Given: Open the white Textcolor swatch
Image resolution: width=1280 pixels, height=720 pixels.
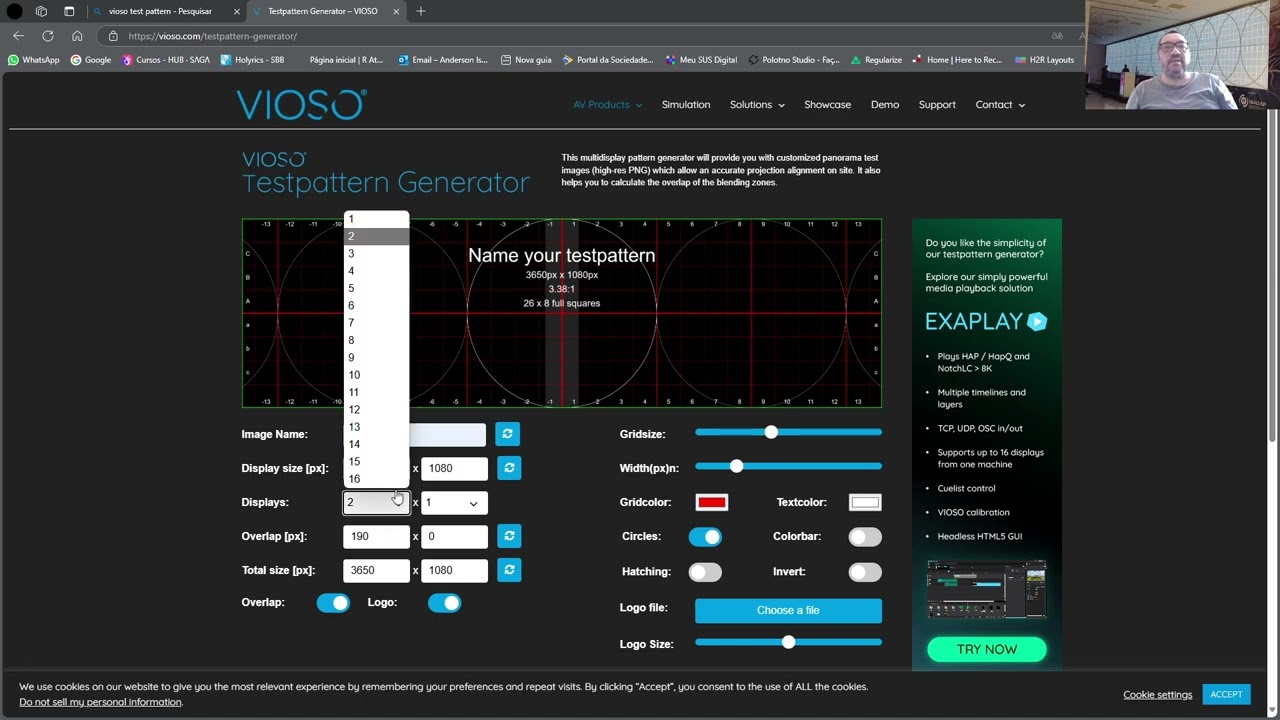Looking at the screenshot, I should tap(865, 503).
